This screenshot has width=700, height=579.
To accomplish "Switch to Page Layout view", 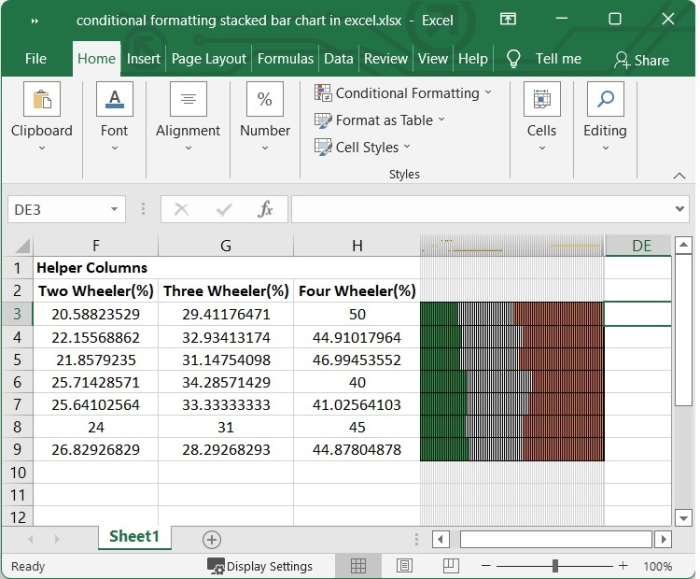I will point(404,566).
